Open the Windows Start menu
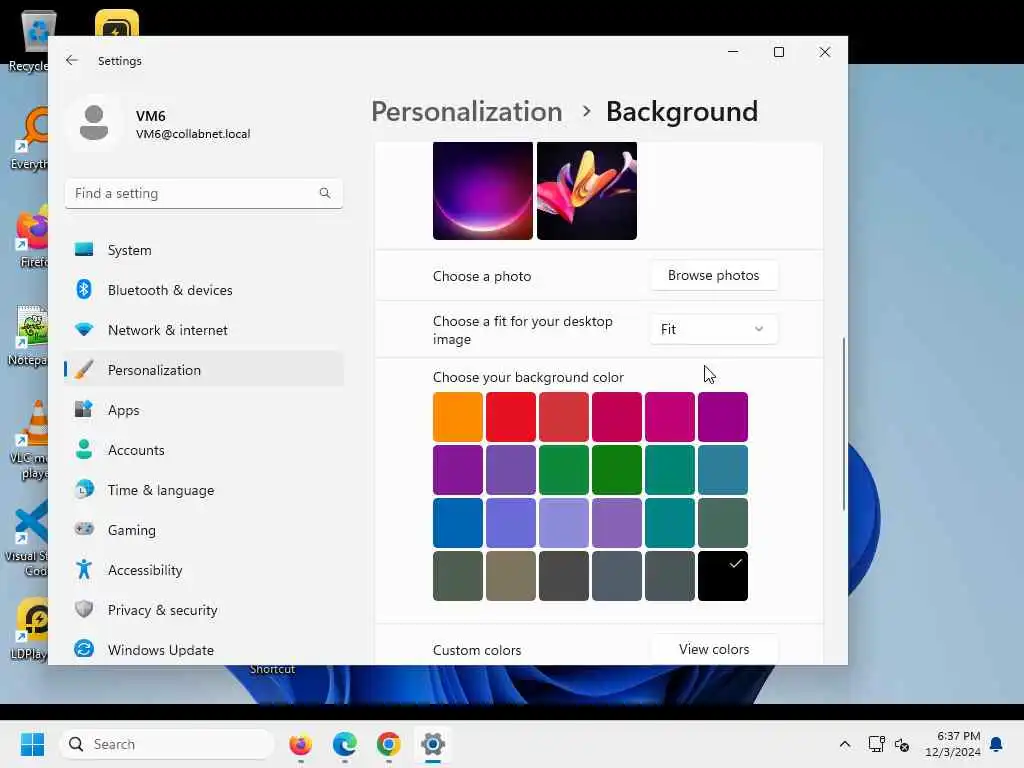This screenshot has width=1024, height=768. click(32, 744)
